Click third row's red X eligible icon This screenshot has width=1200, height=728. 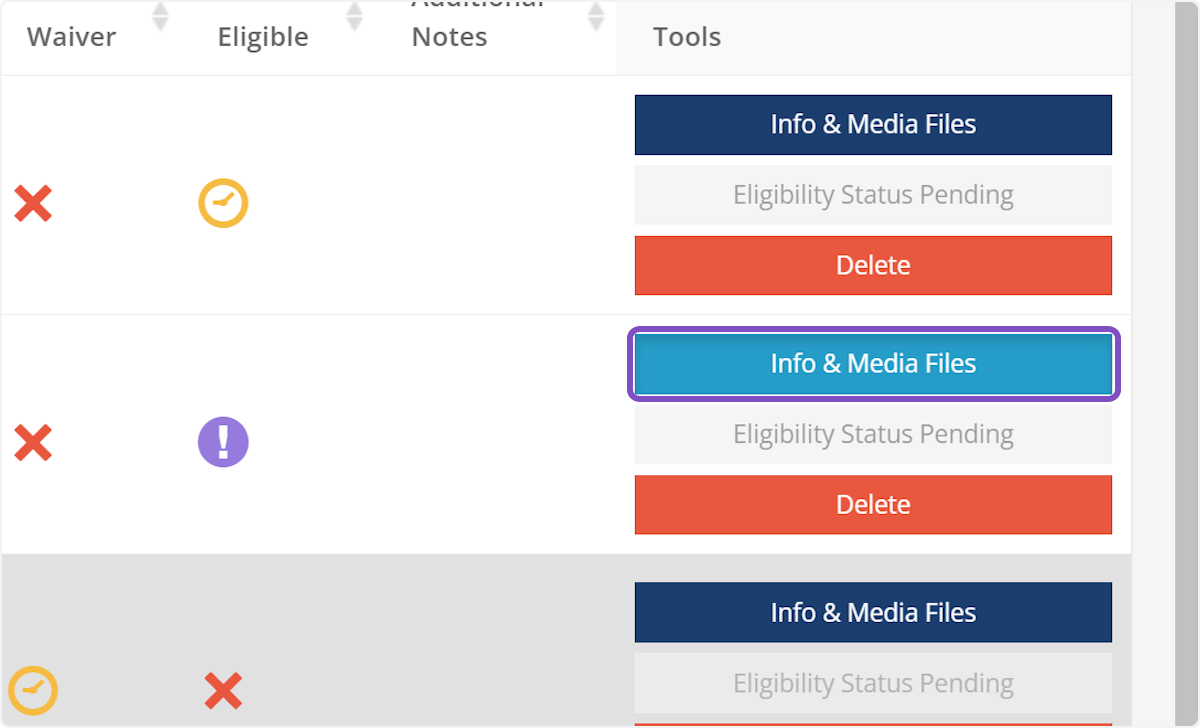click(x=223, y=691)
